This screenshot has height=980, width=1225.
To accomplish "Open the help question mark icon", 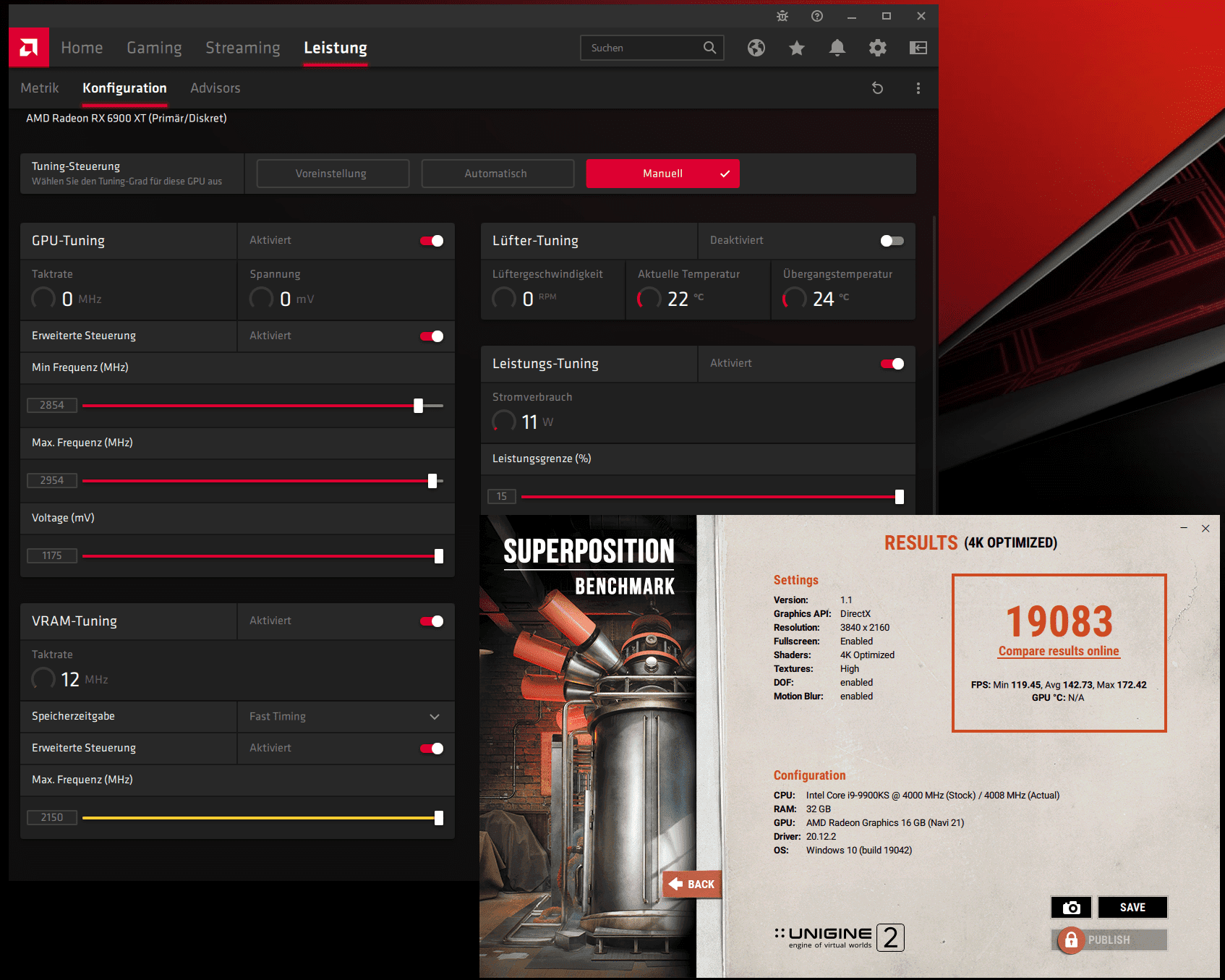I will point(817,16).
